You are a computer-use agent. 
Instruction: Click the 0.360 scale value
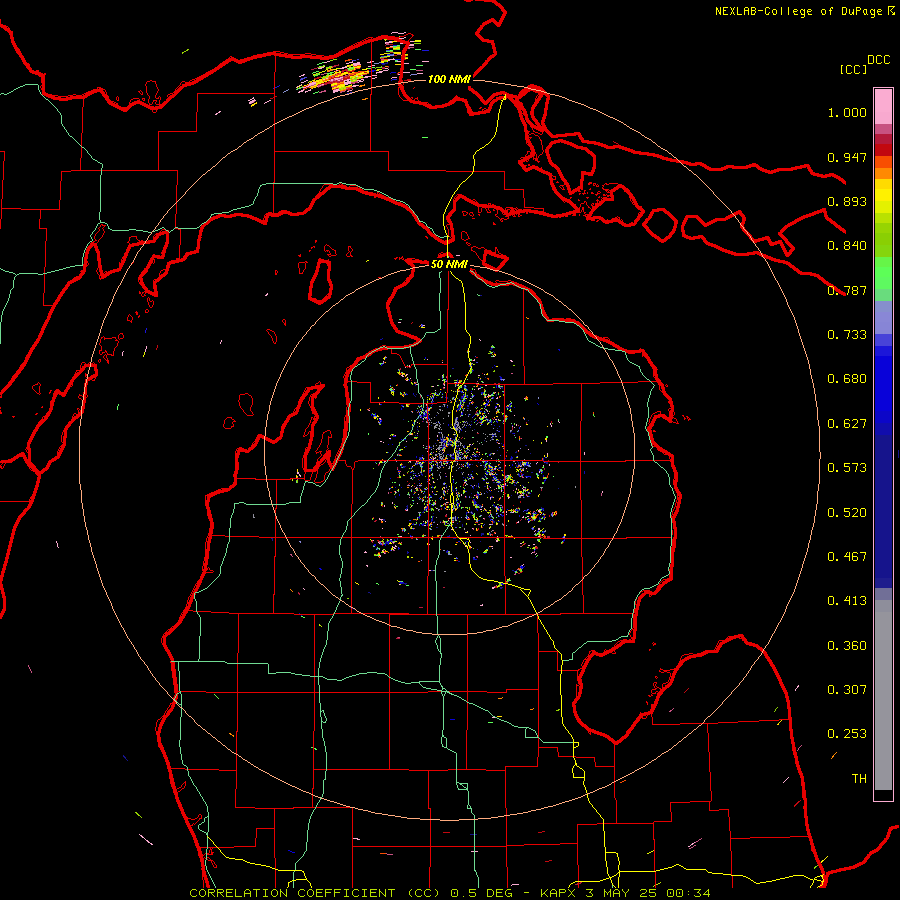847,646
